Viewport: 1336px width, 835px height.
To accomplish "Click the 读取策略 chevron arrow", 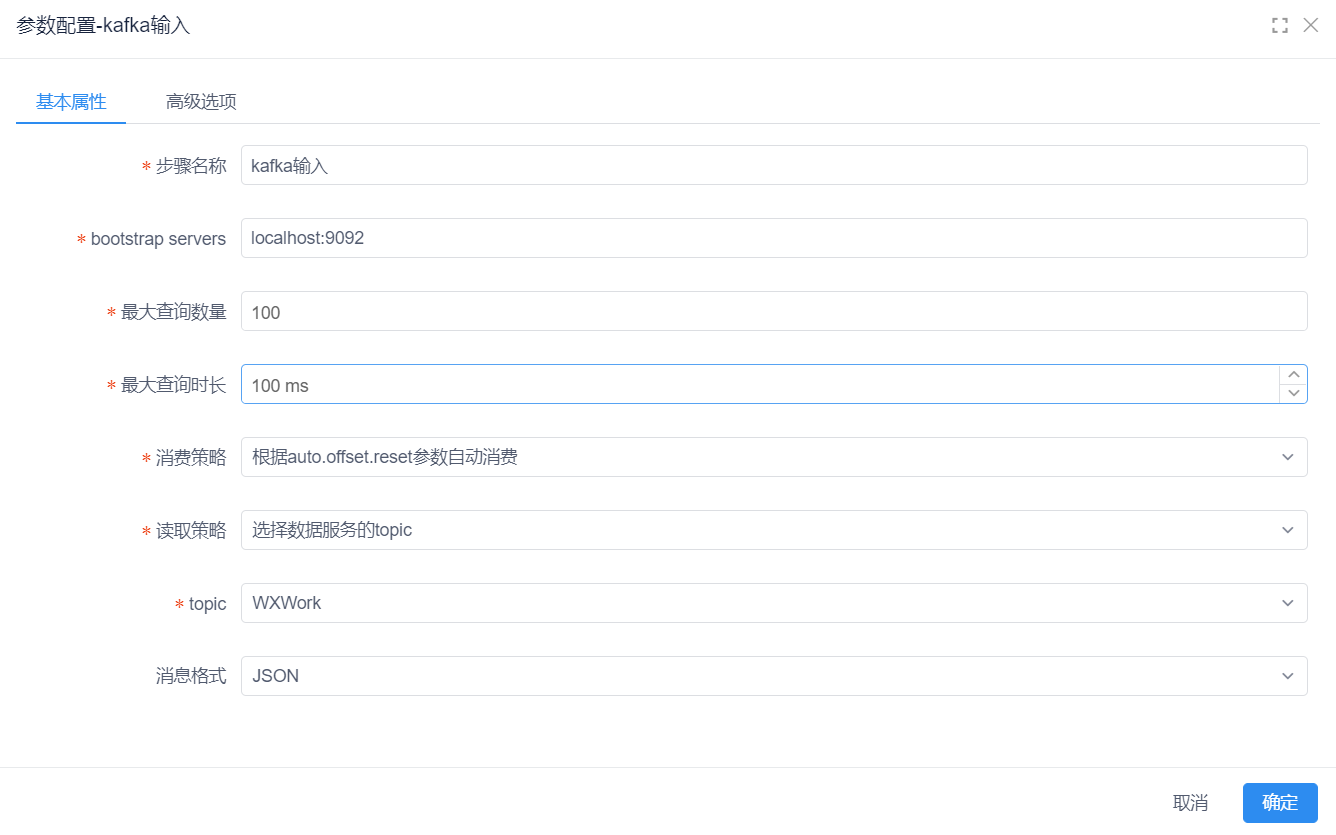I will pos(1288,531).
